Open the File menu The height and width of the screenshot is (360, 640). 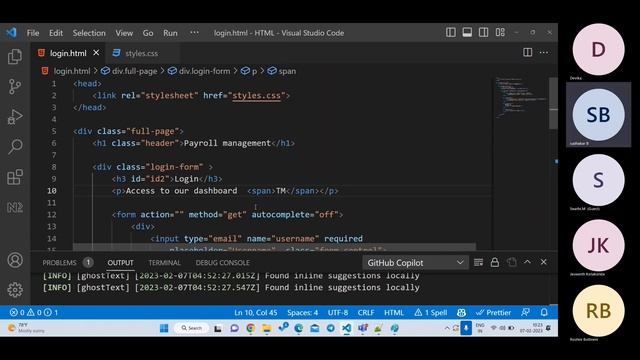pos(33,33)
